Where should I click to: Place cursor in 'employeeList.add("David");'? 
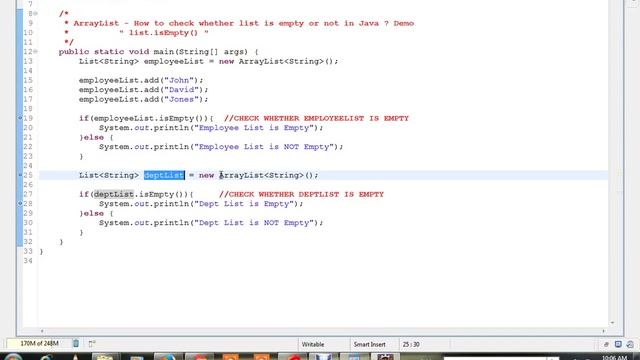143,89
